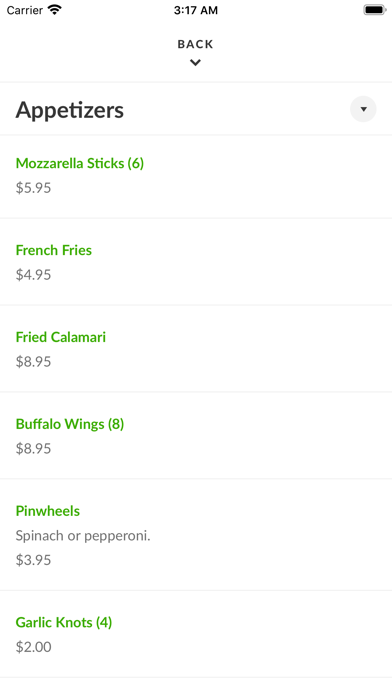Image resolution: width=392 pixels, height=696 pixels.
Task: Click the battery icon in status bar
Action: tap(375, 10)
